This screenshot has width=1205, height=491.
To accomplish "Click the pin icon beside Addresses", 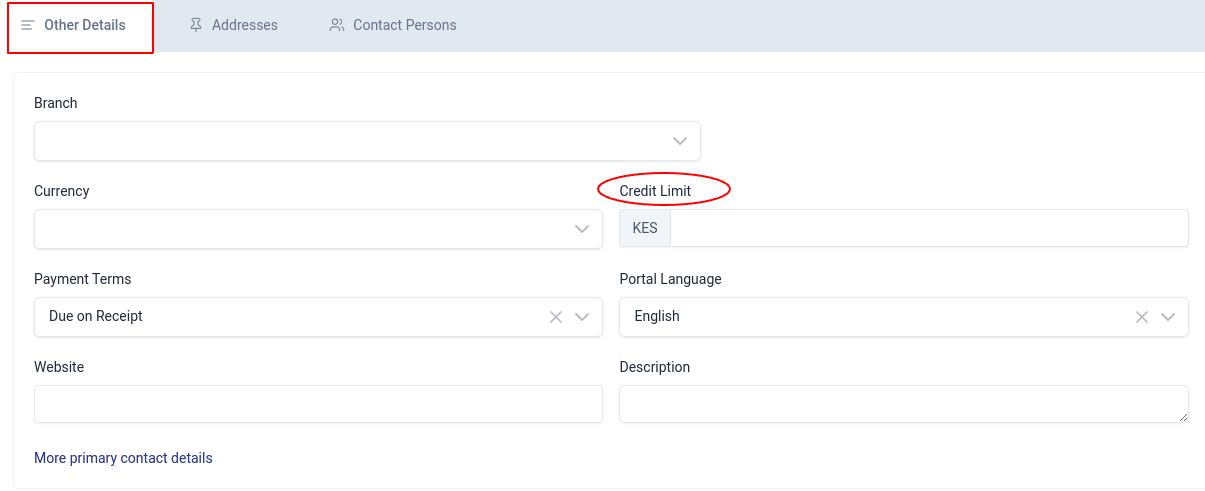I will coord(196,25).
